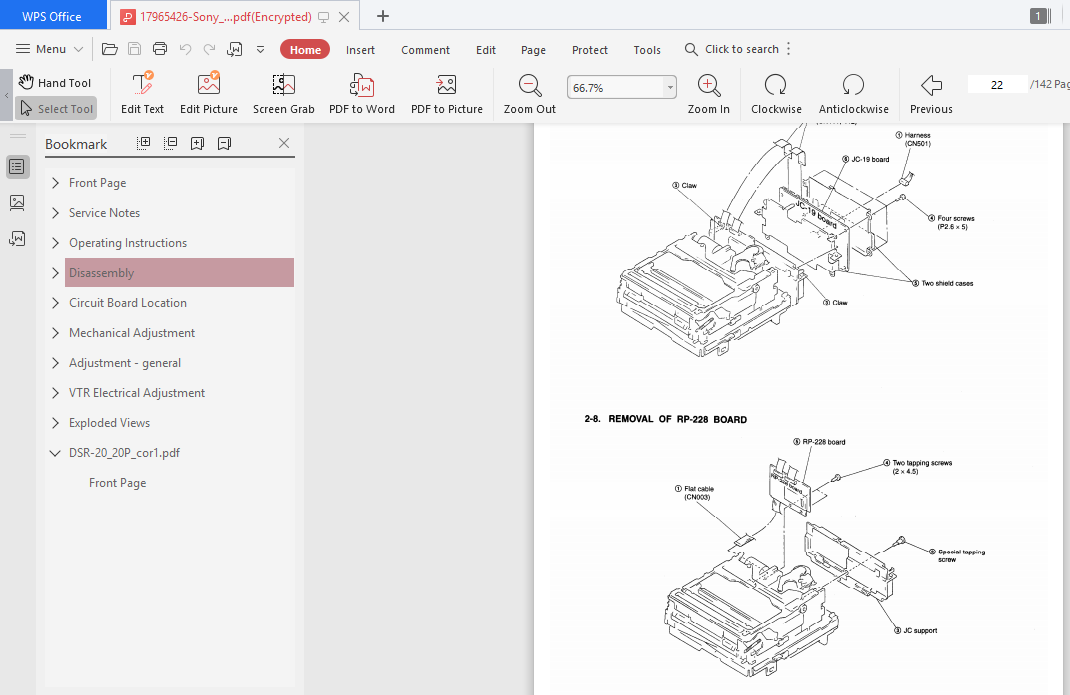The width and height of the screenshot is (1070, 695).
Task: Select the Exploded Views bookmark
Action: (x=109, y=423)
